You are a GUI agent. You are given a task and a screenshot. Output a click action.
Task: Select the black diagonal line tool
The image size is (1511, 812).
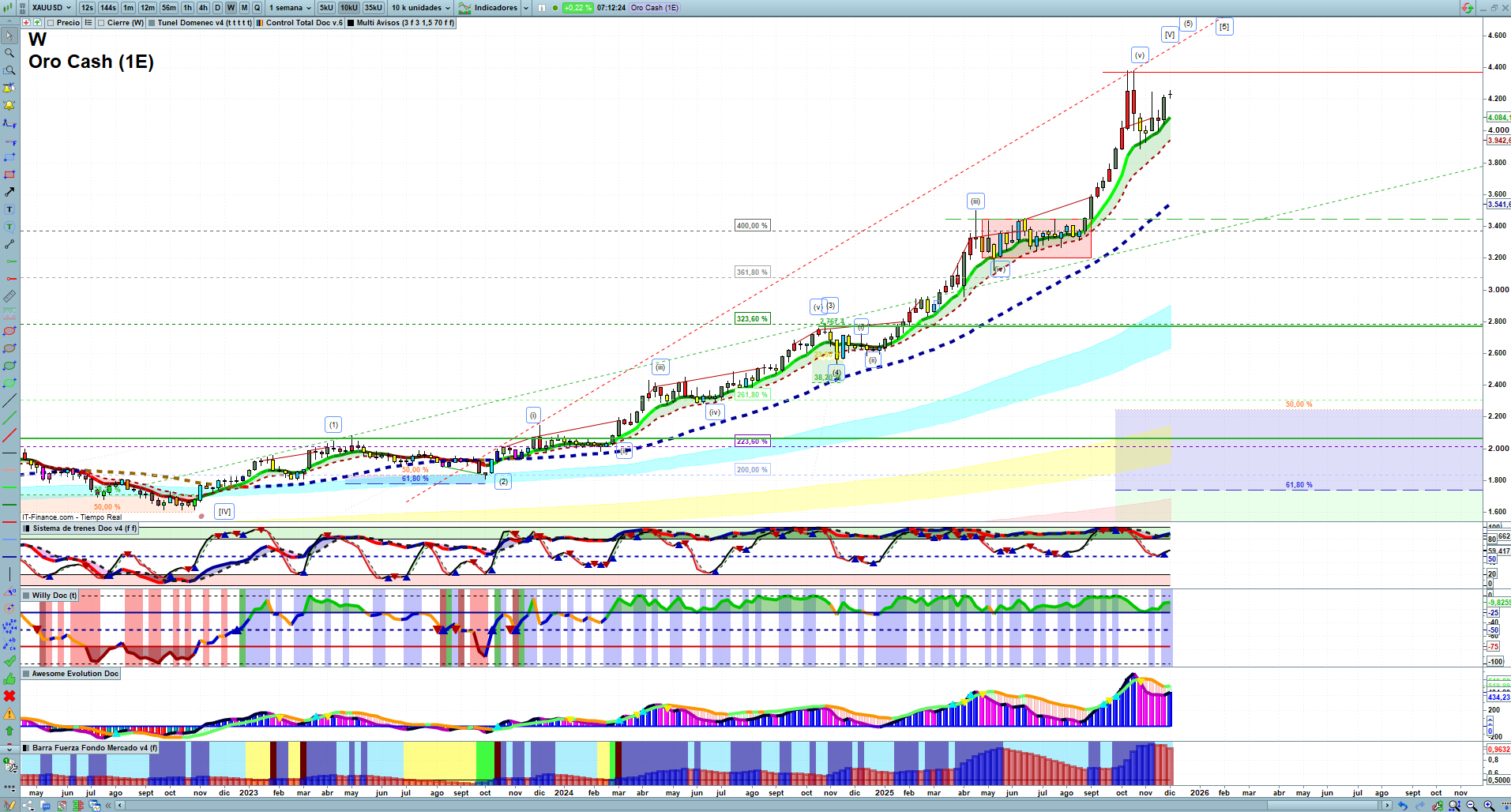(9, 400)
